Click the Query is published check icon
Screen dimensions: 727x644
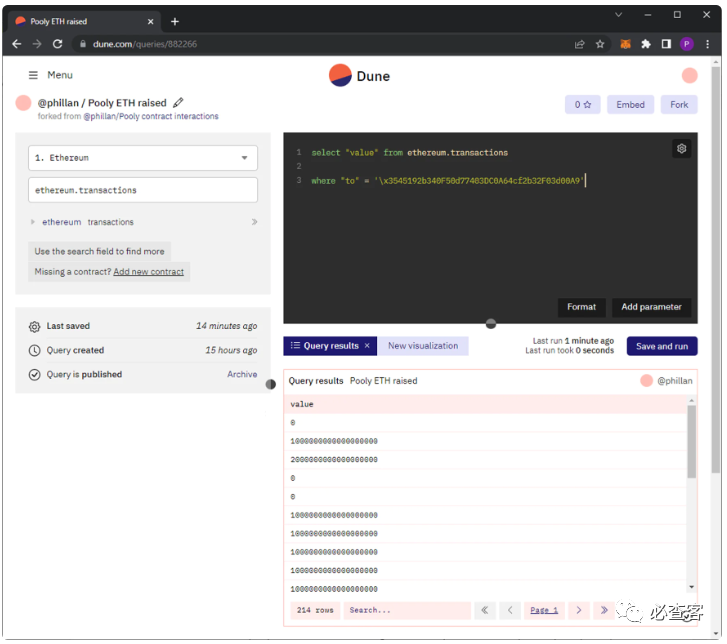tap(34, 375)
